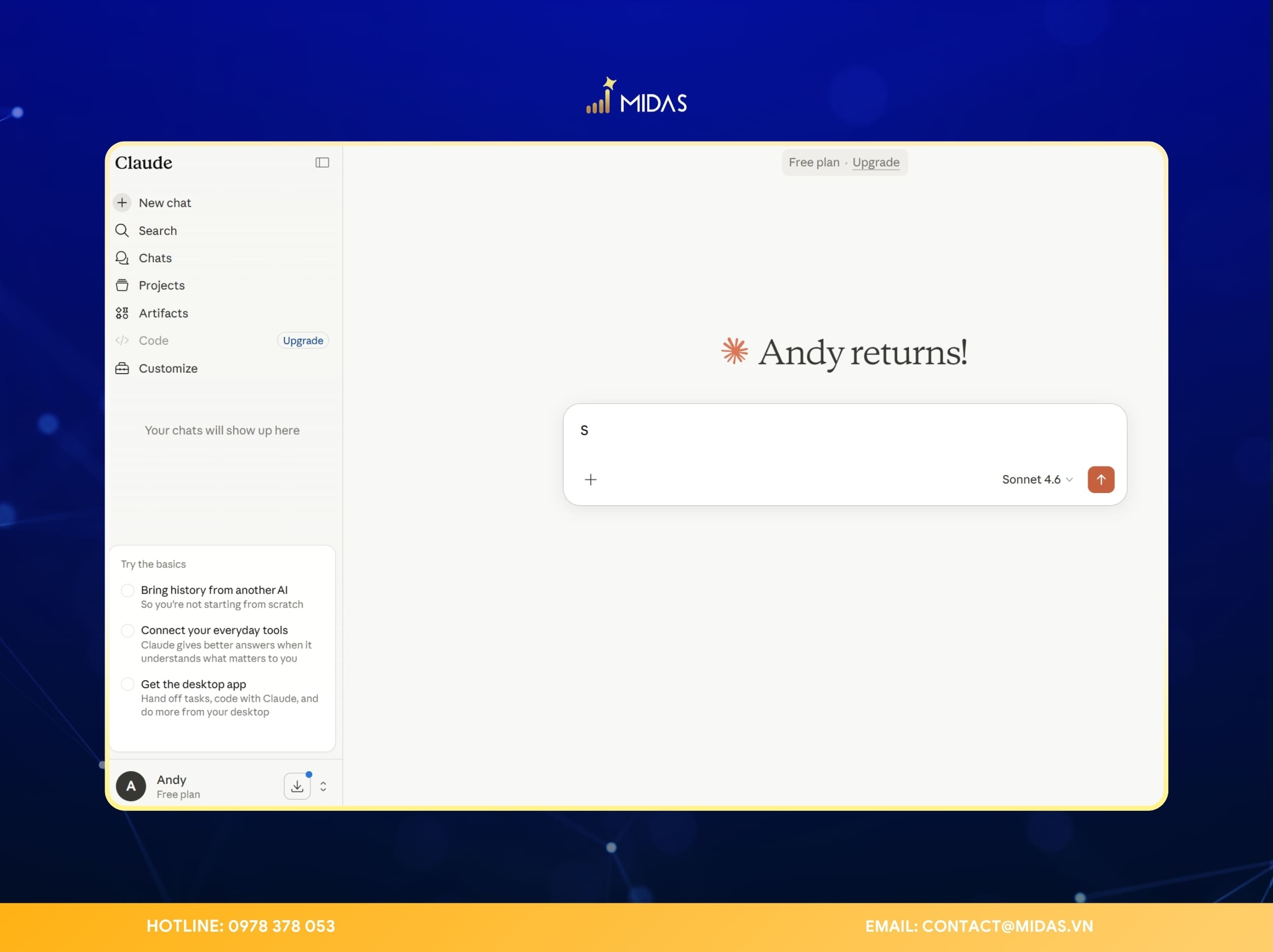Click the Upgrade badge next to Code
This screenshot has height=952, width=1273.
pyautogui.click(x=303, y=341)
